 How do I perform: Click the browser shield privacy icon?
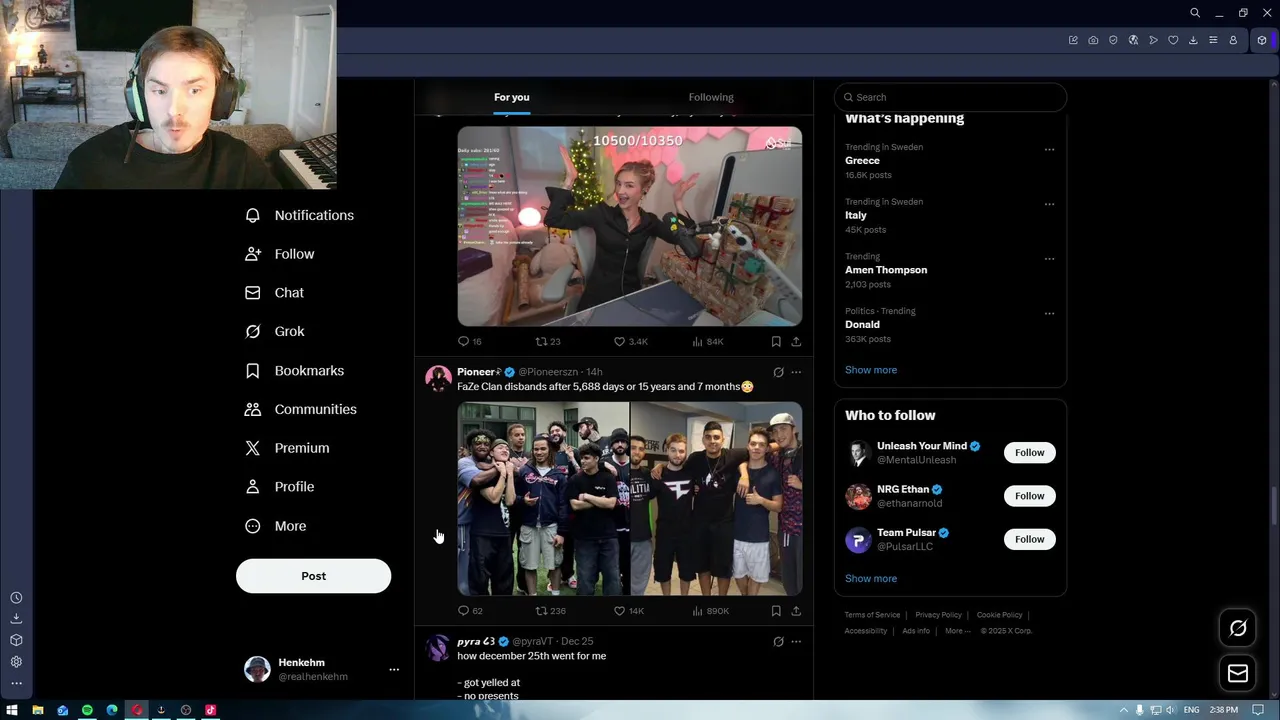tap(1113, 40)
